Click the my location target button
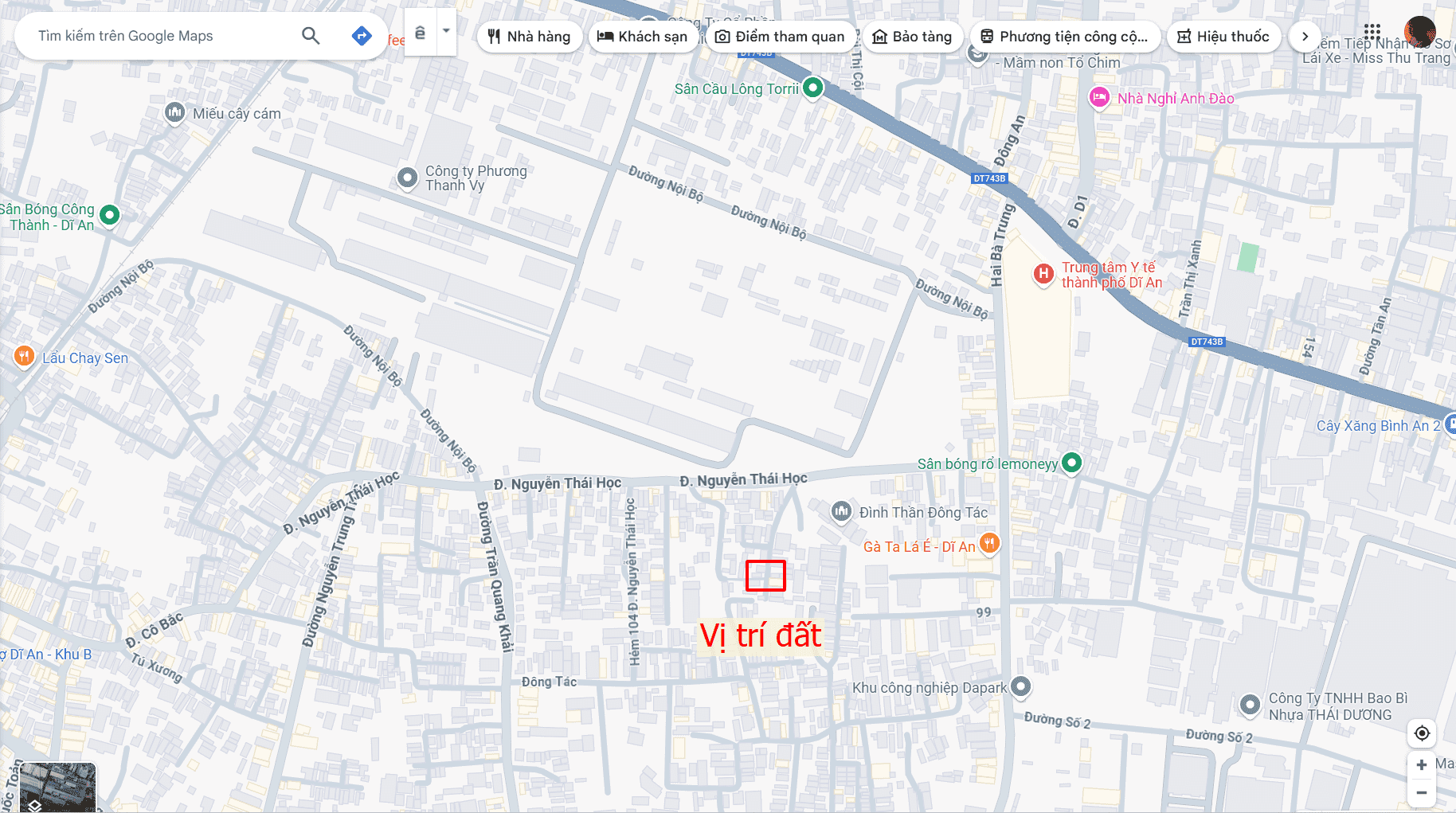Viewport: 1456px width, 813px height. [1422, 733]
